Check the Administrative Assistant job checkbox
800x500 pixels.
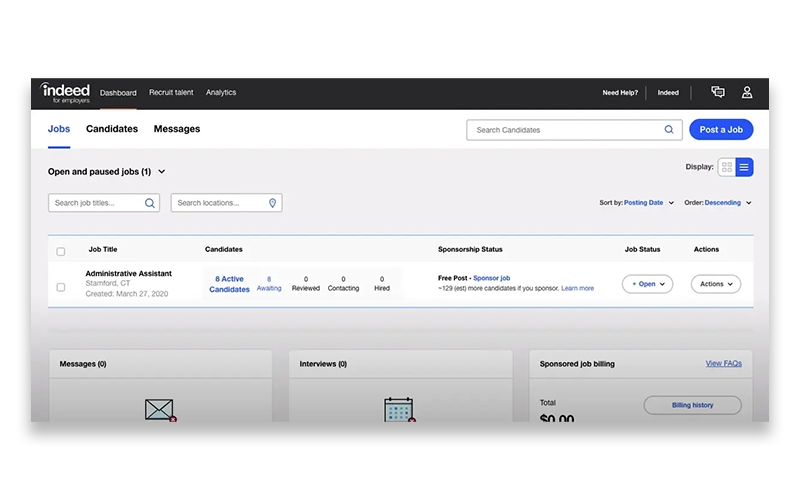coord(61,287)
